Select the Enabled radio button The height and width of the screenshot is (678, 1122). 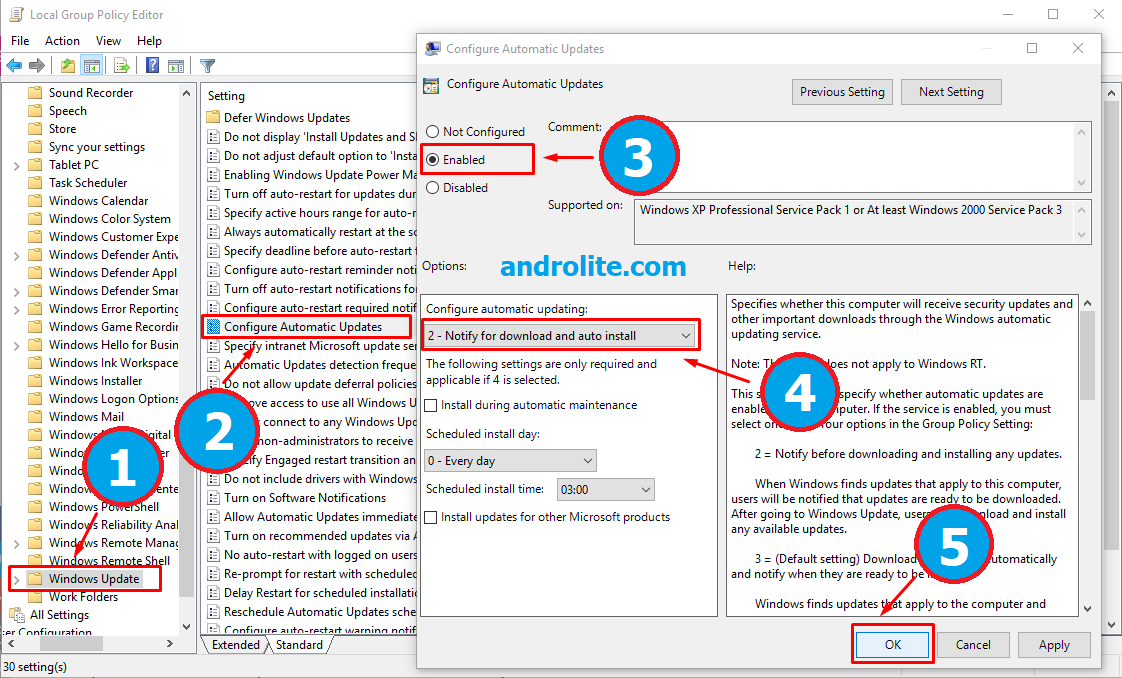click(433, 159)
